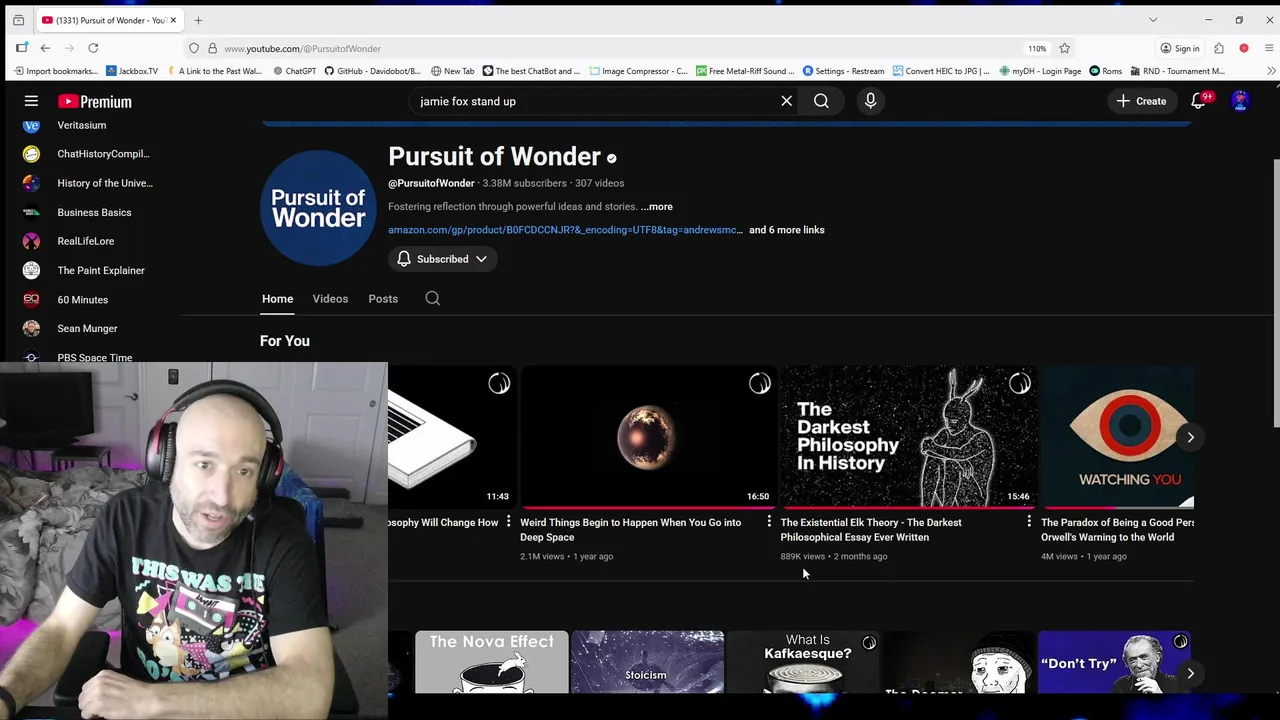
Task: Open the amazon.com product link
Action: click(x=565, y=230)
